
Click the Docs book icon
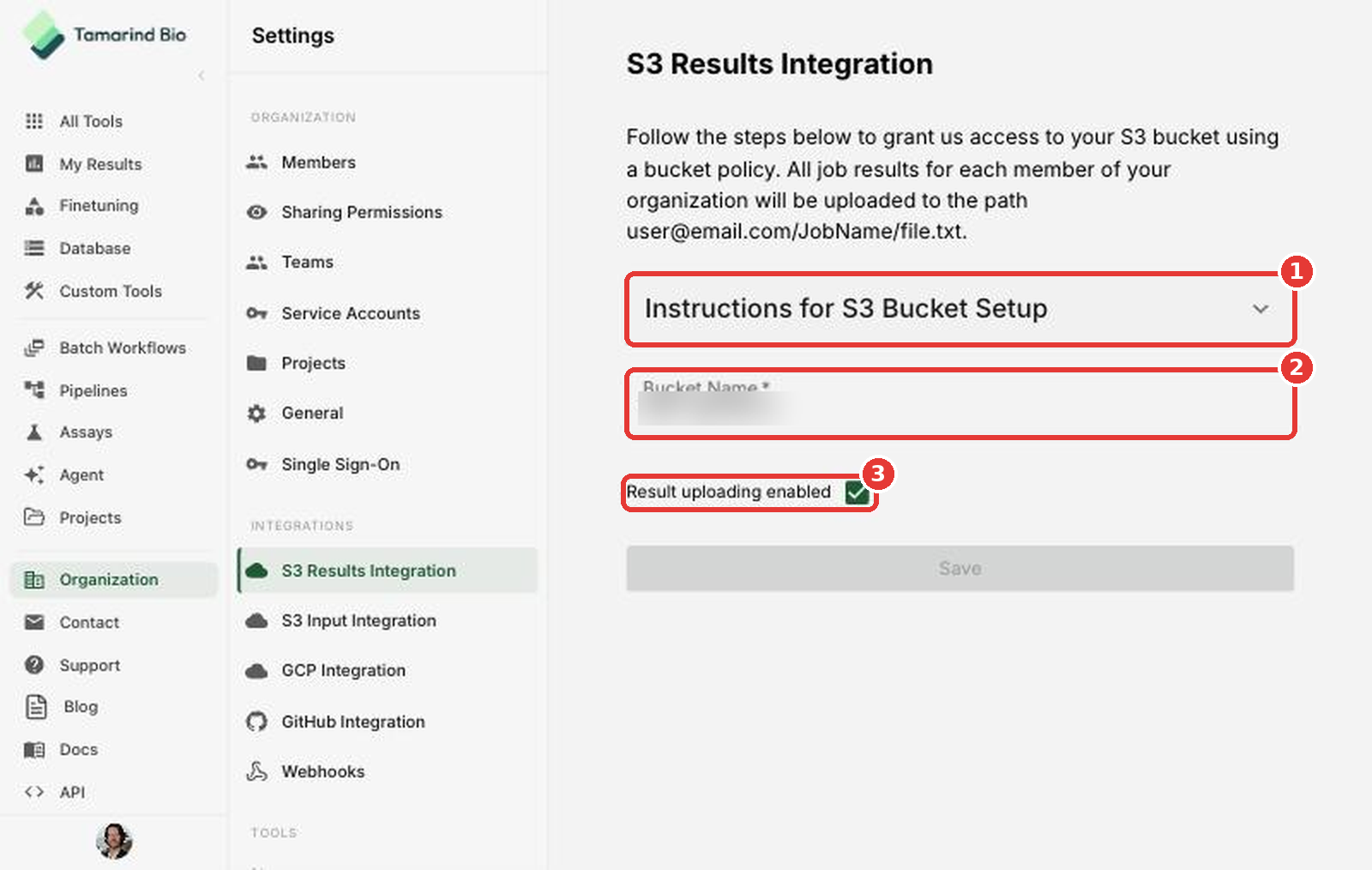[34, 749]
